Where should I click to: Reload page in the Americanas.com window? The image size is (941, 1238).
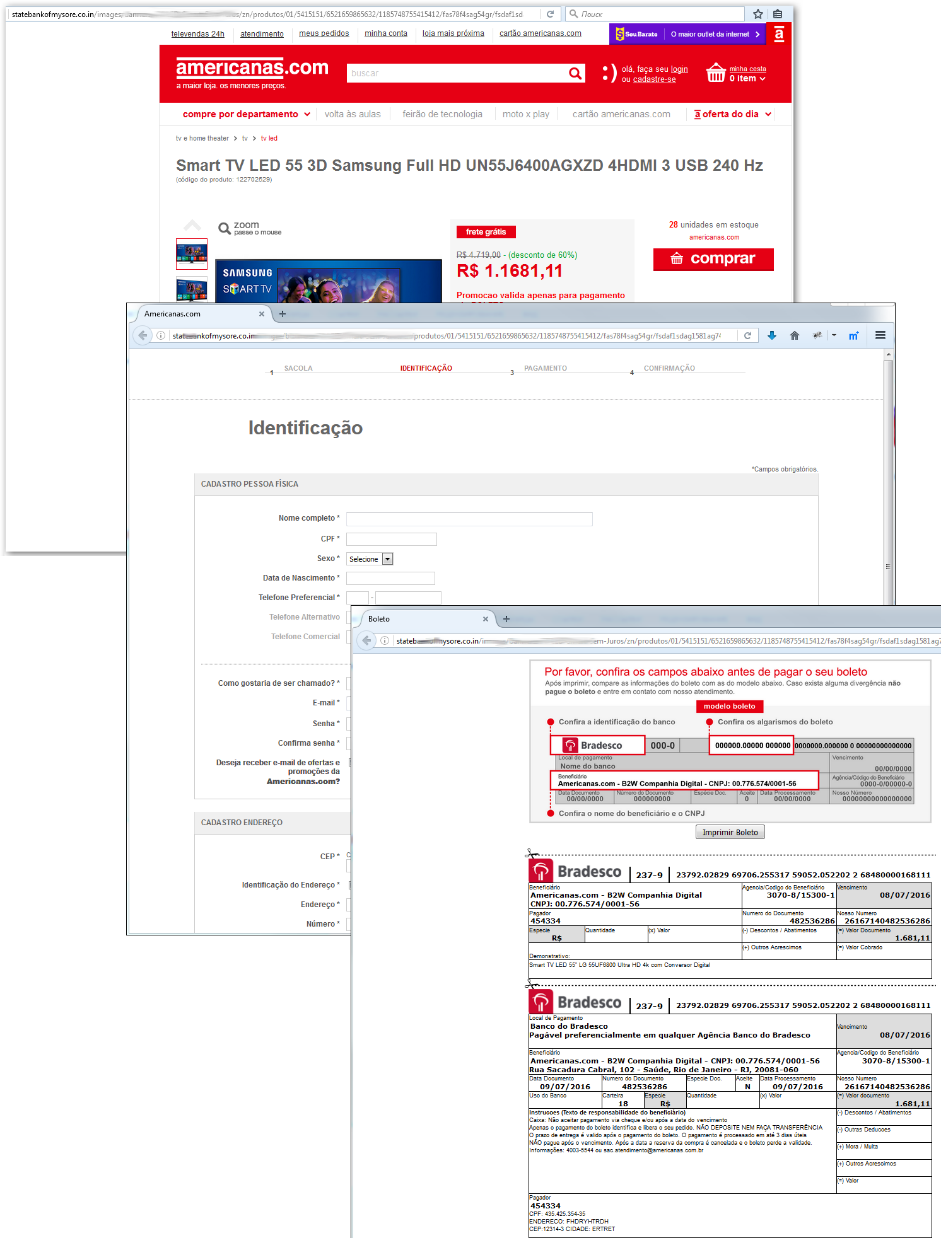(746, 336)
